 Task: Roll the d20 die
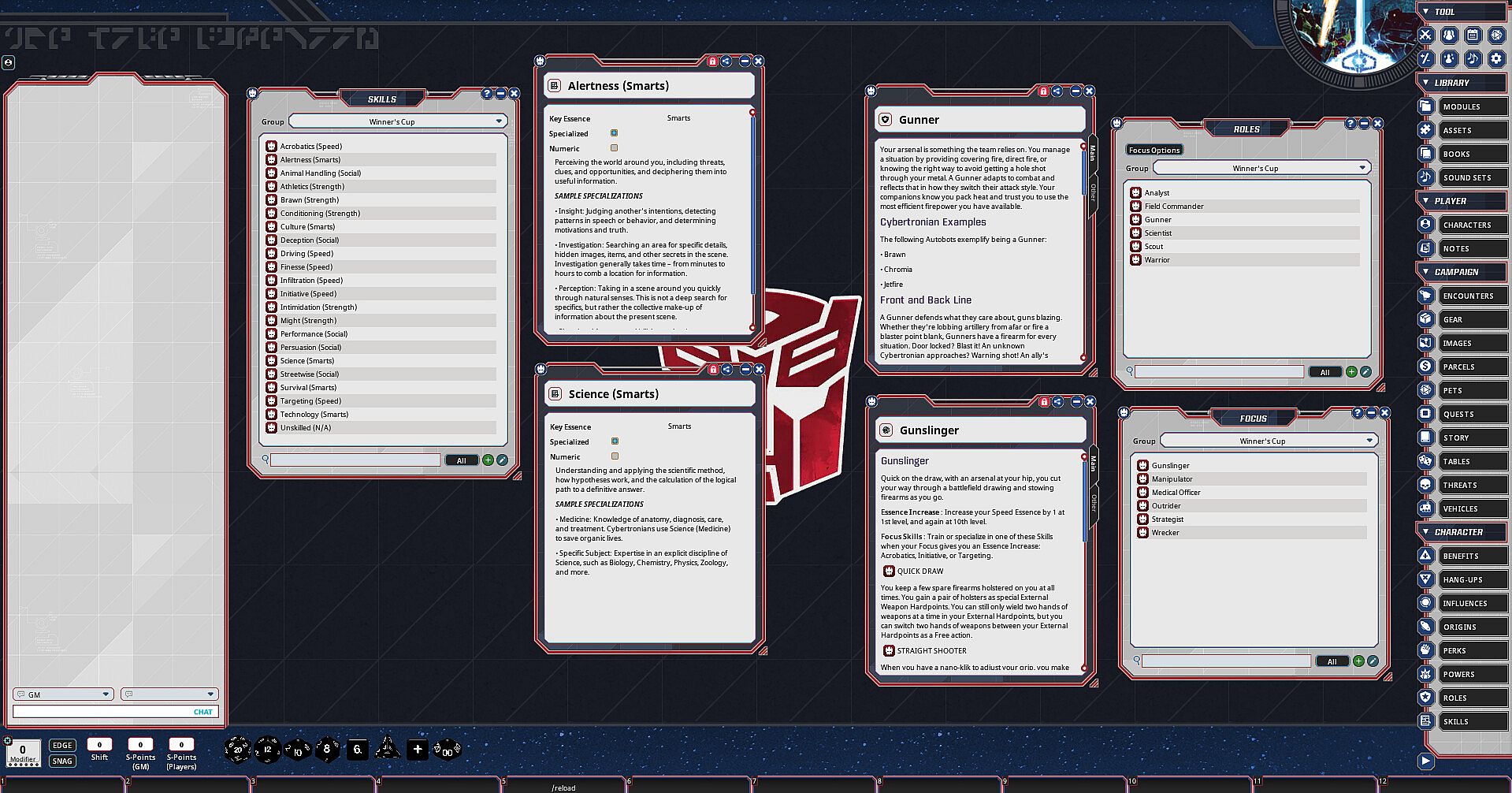coord(237,749)
